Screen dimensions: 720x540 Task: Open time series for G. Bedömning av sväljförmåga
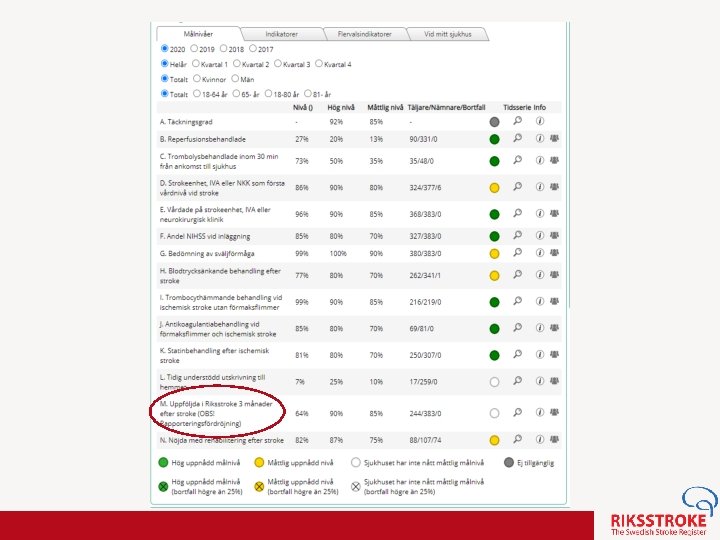tap(518, 252)
